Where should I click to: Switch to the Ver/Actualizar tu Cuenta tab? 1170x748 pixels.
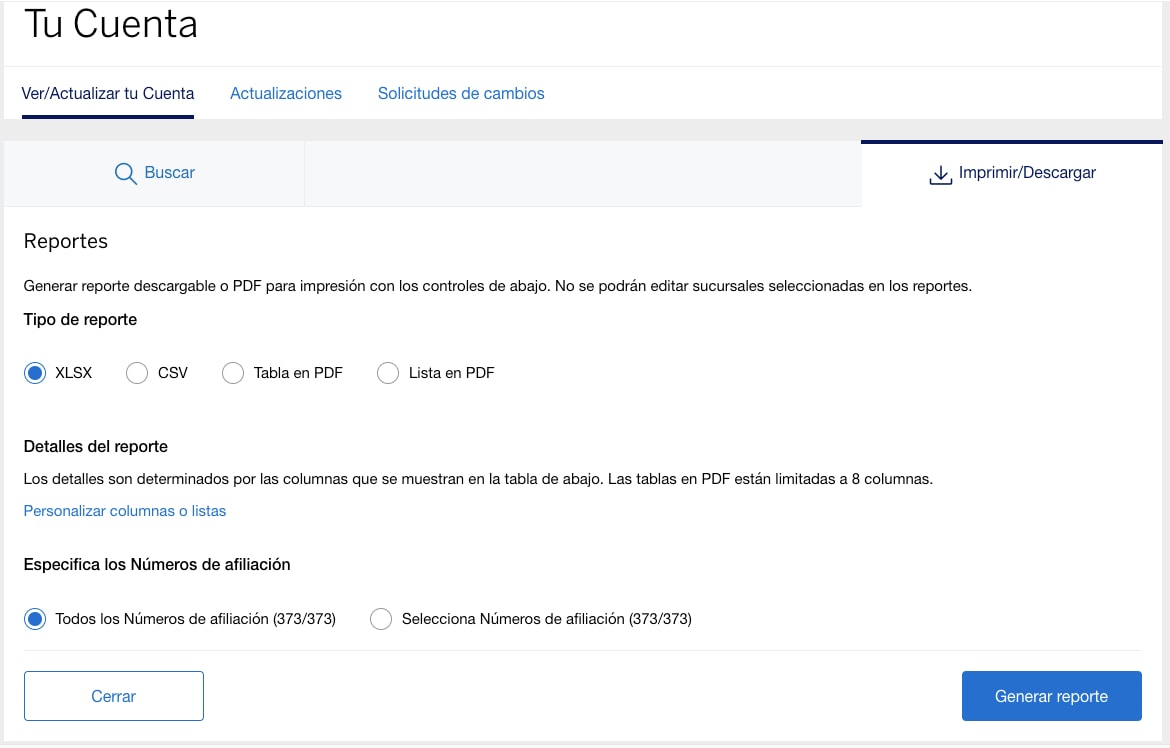point(107,93)
